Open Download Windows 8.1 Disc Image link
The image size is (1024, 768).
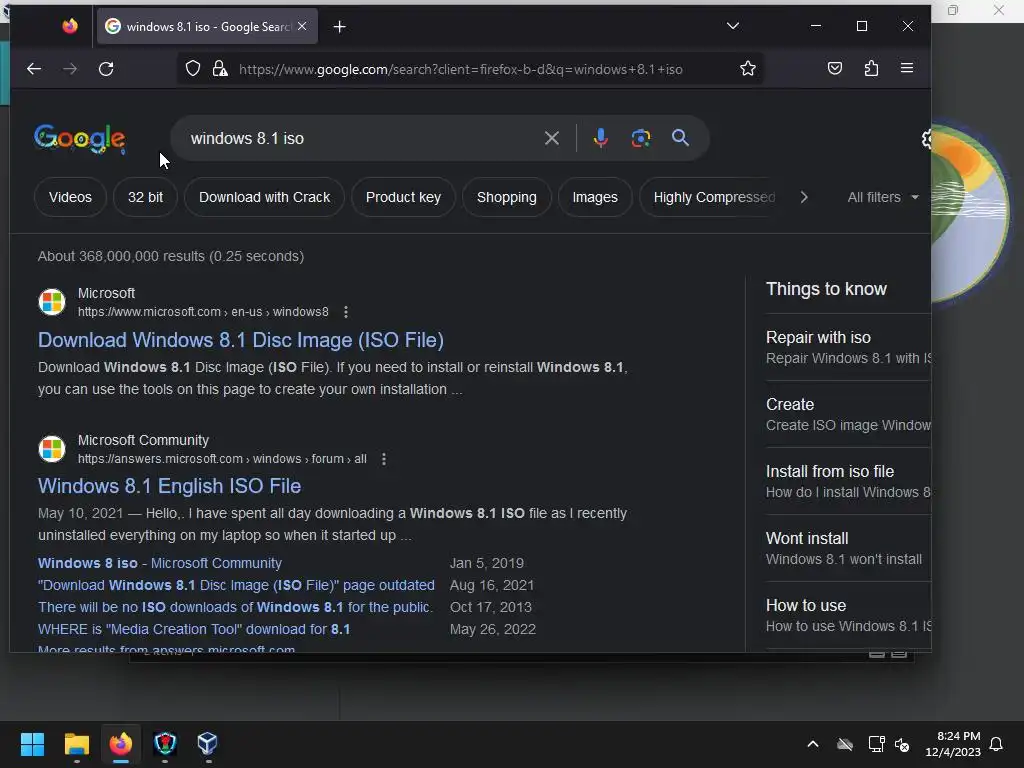tap(240, 340)
